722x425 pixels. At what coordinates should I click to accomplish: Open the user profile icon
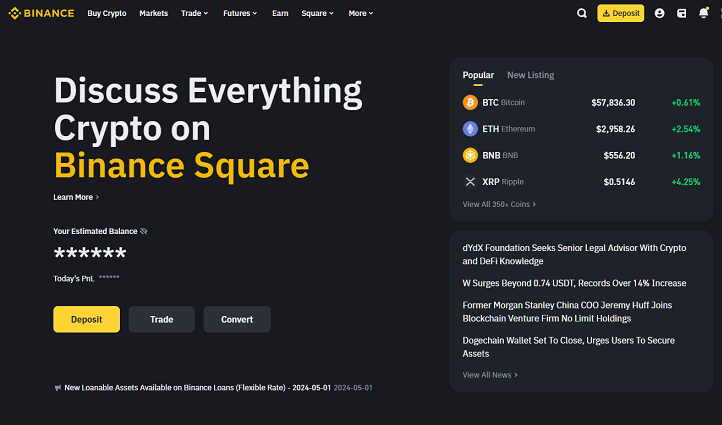point(659,13)
